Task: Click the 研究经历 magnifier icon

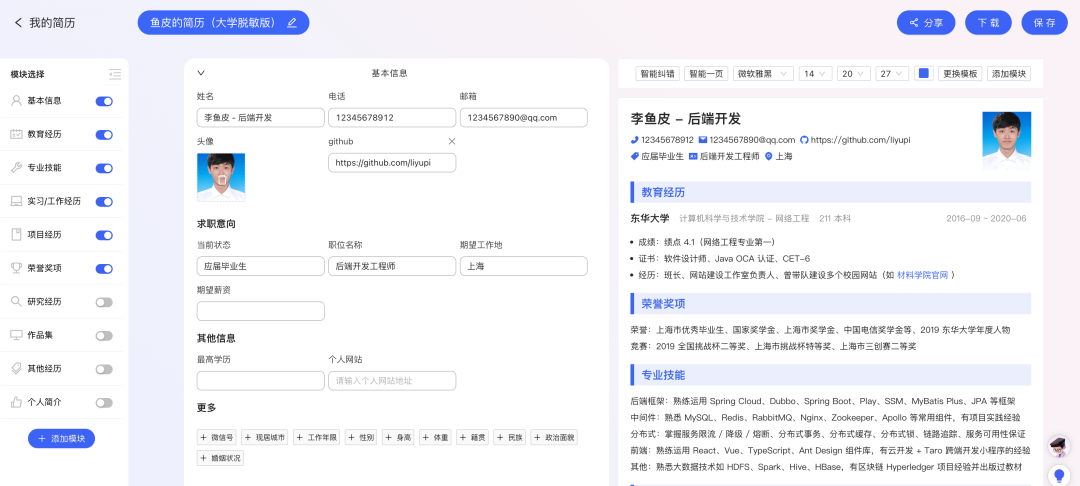Action: point(17,302)
